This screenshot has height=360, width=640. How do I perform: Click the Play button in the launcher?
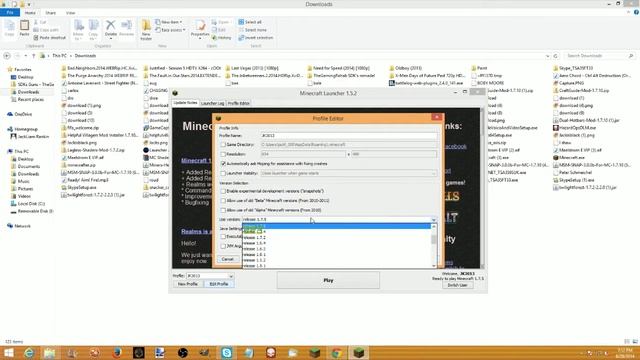(328, 280)
